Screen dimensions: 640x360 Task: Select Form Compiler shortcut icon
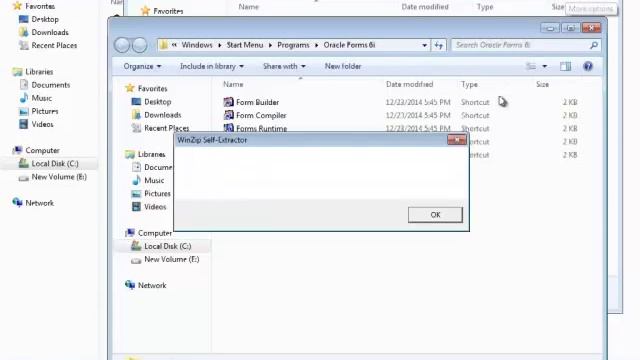(x=229, y=115)
